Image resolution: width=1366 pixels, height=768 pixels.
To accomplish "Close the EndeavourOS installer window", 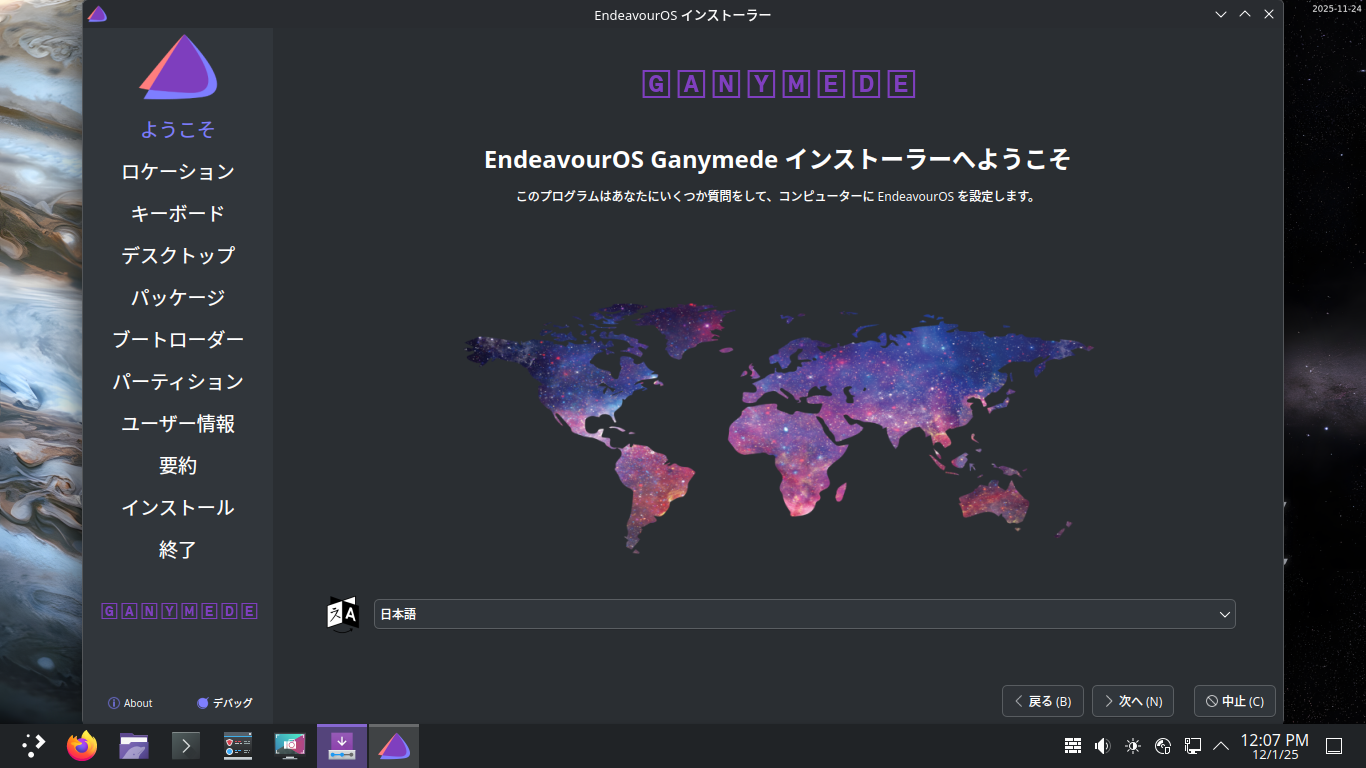I will coord(1269,14).
